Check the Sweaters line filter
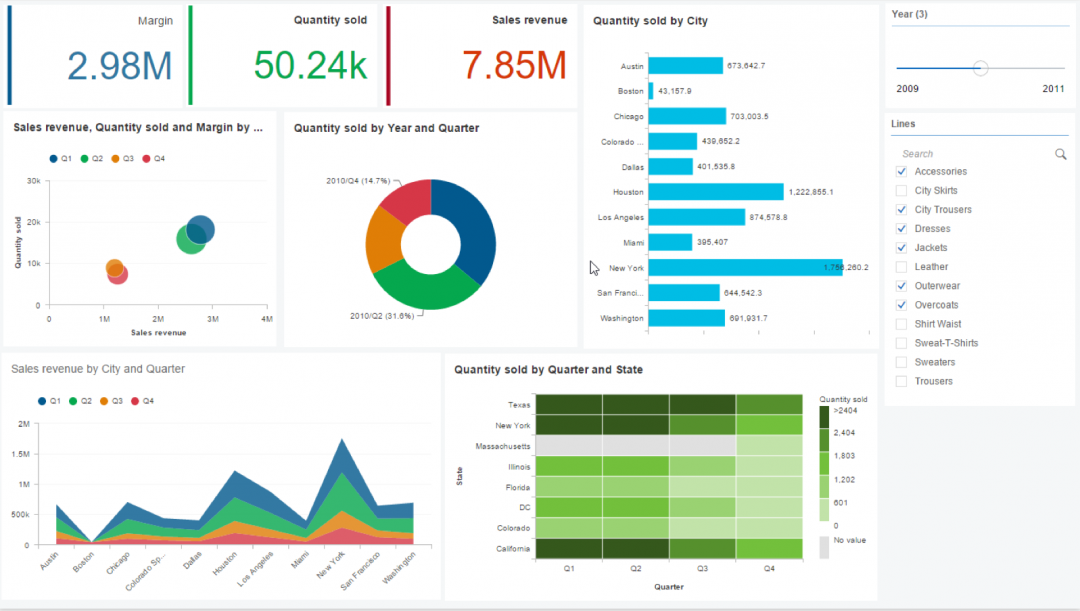1080x611 pixels. coord(901,361)
